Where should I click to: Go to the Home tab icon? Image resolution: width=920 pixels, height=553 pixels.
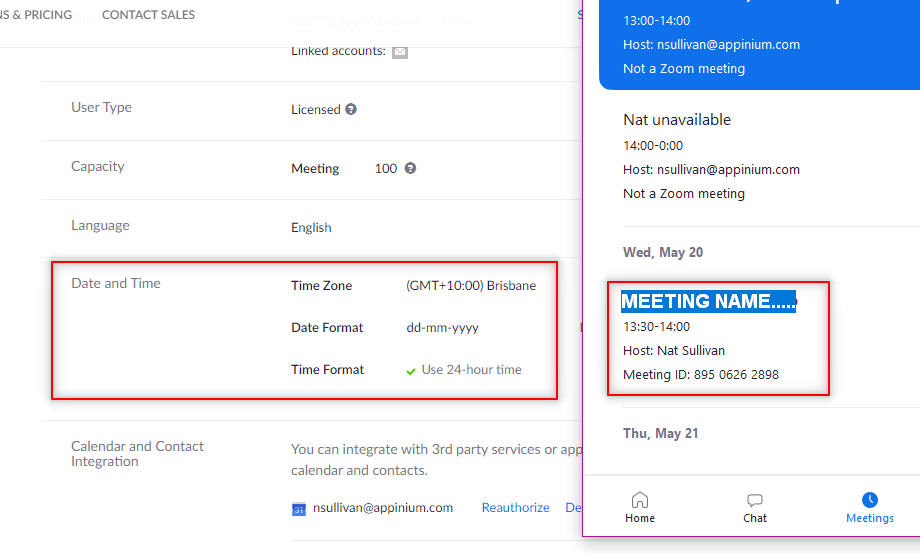(640, 500)
